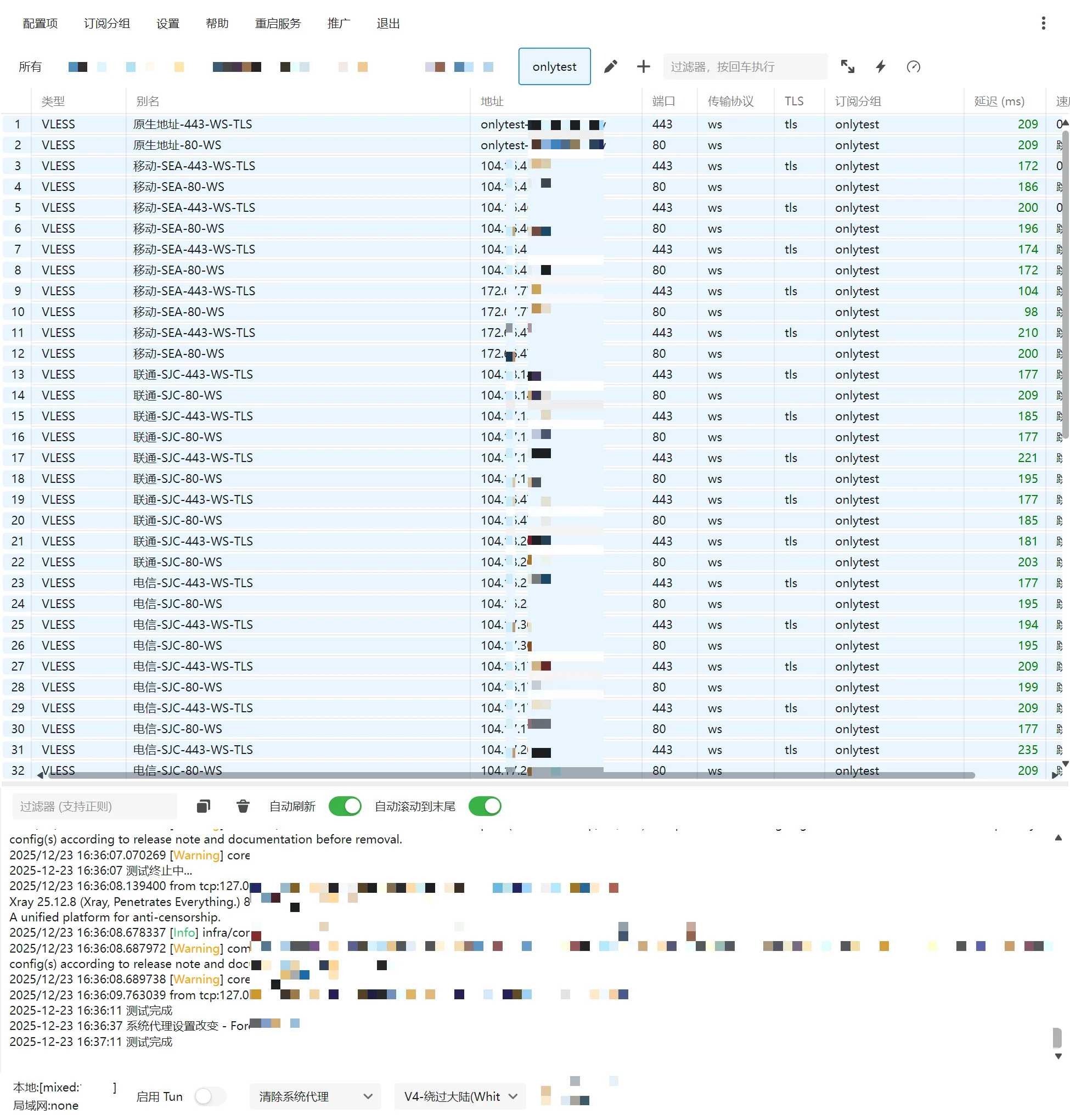Click the log filter input field
Viewport: 1070px width, 1120px height.
tap(94, 806)
